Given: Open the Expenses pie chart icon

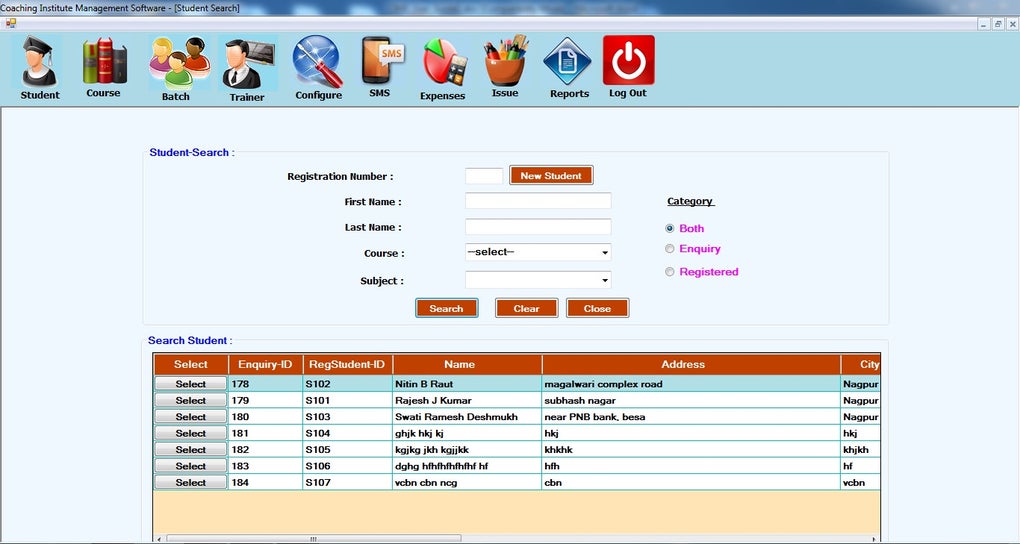Looking at the screenshot, I should (445, 63).
